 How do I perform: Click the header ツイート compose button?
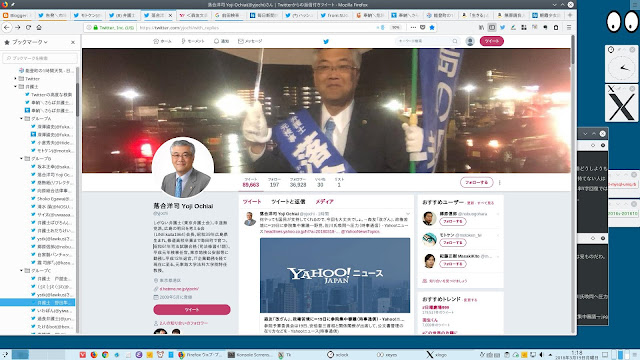pos(491,41)
